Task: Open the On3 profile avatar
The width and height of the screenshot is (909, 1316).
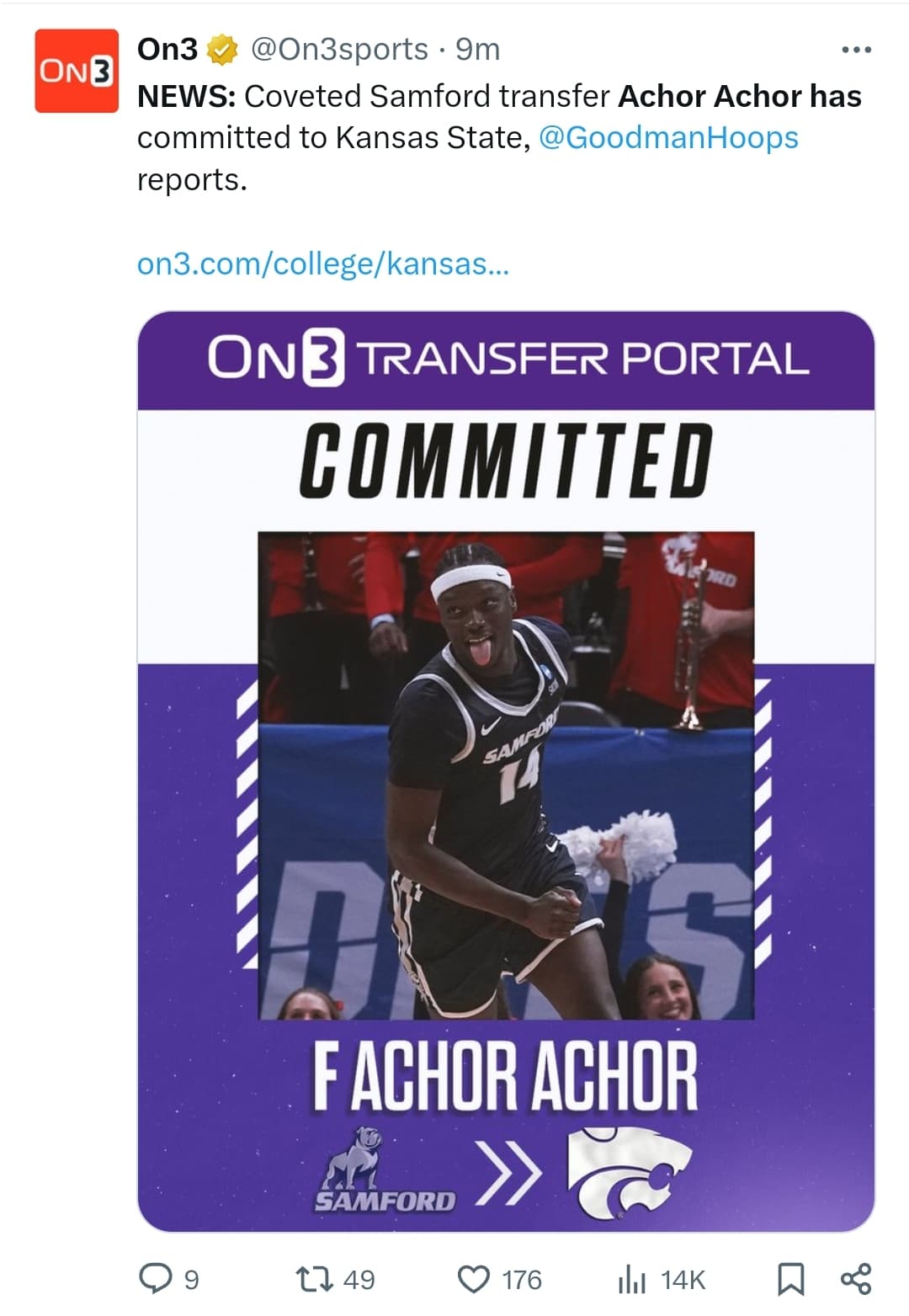Action: pos(77,71)
